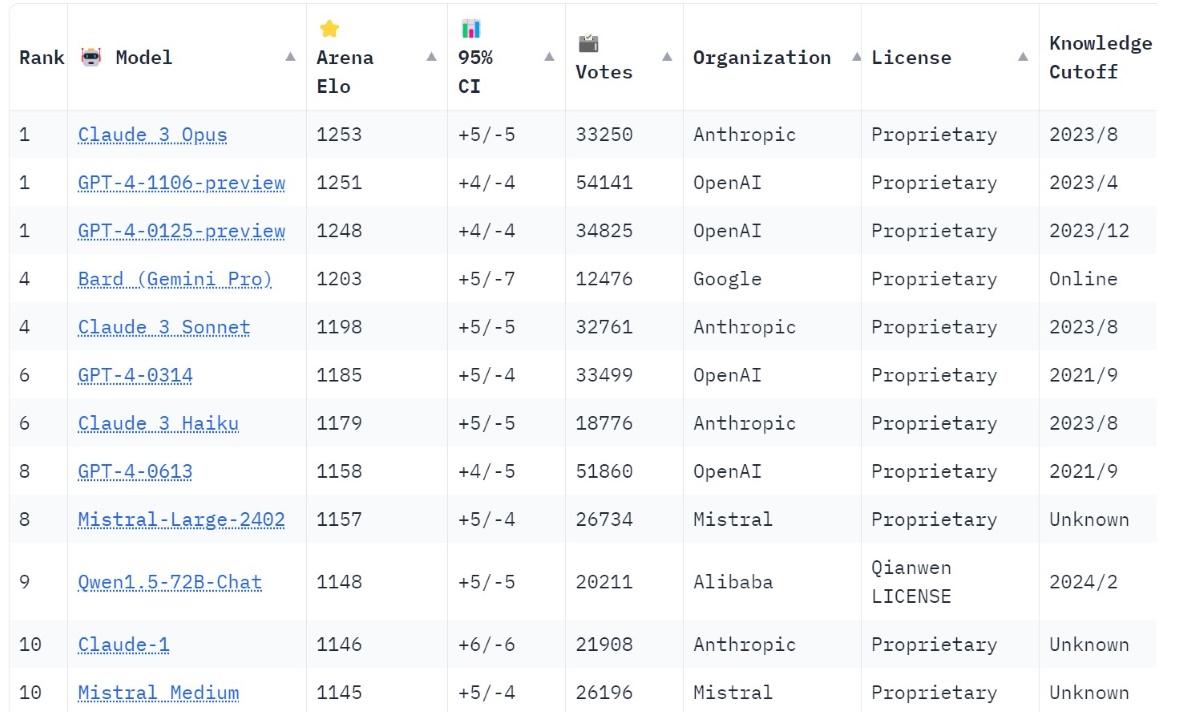Sort by License column arrow
1200x712 pixels.
pos(1023,57)
